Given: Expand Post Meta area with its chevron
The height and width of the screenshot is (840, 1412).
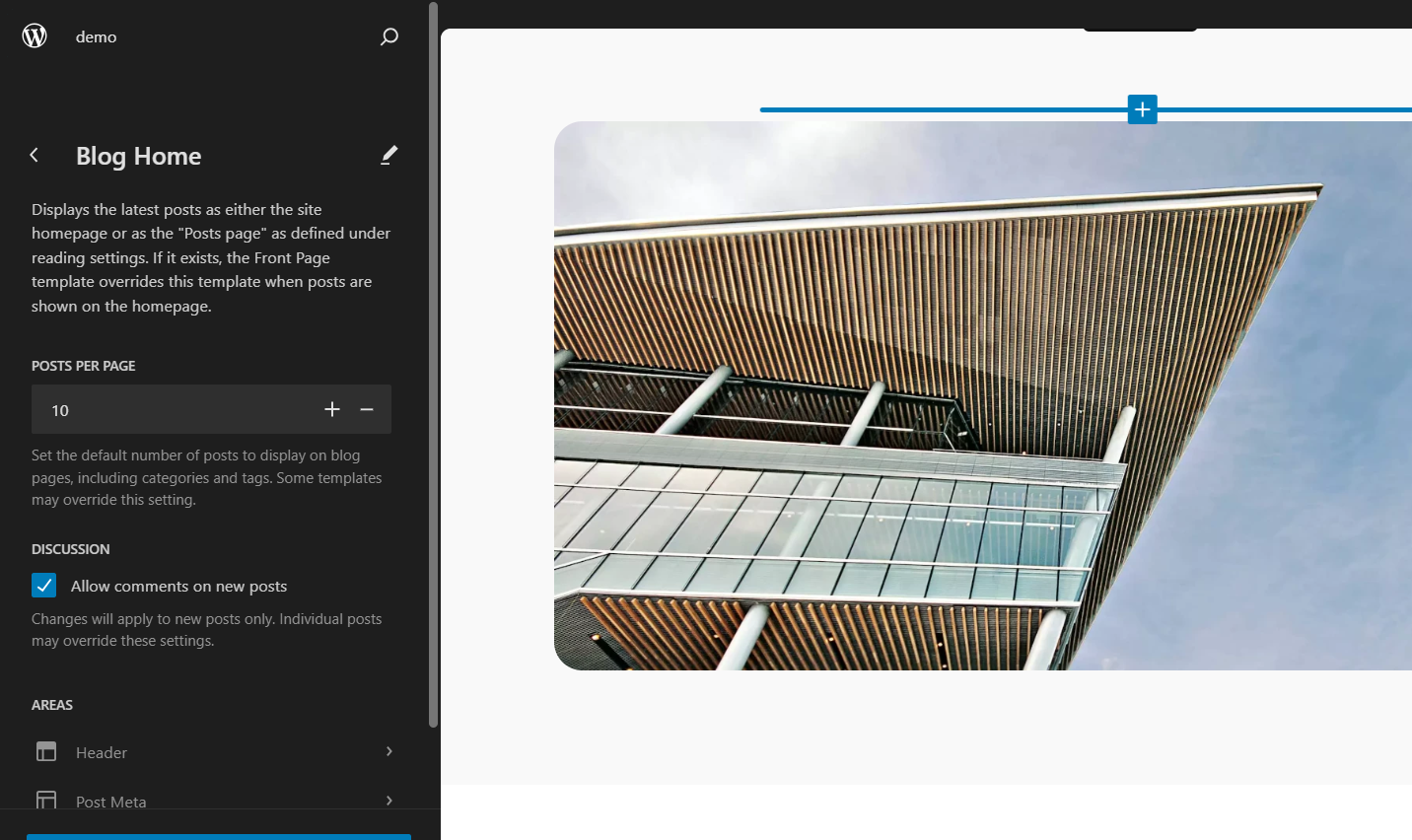Looking at the screenshot, I should 389,801.
